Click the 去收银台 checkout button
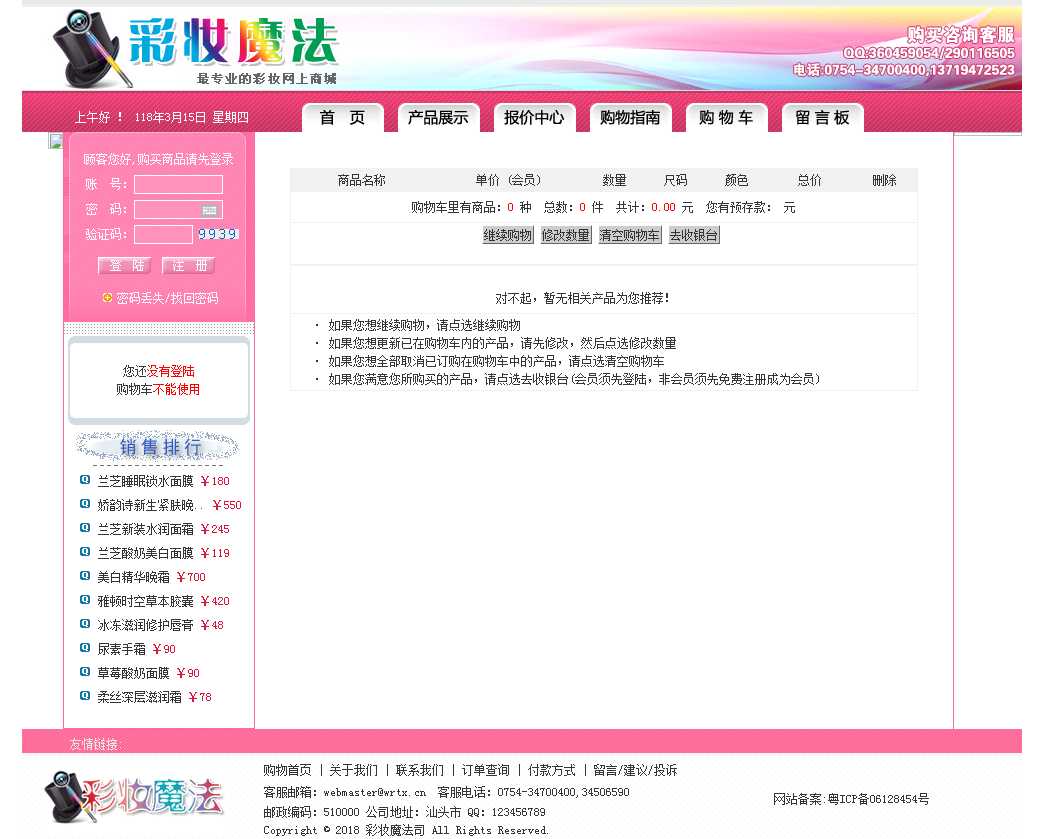Viewport: 1043px width, 839px height. 693,235
